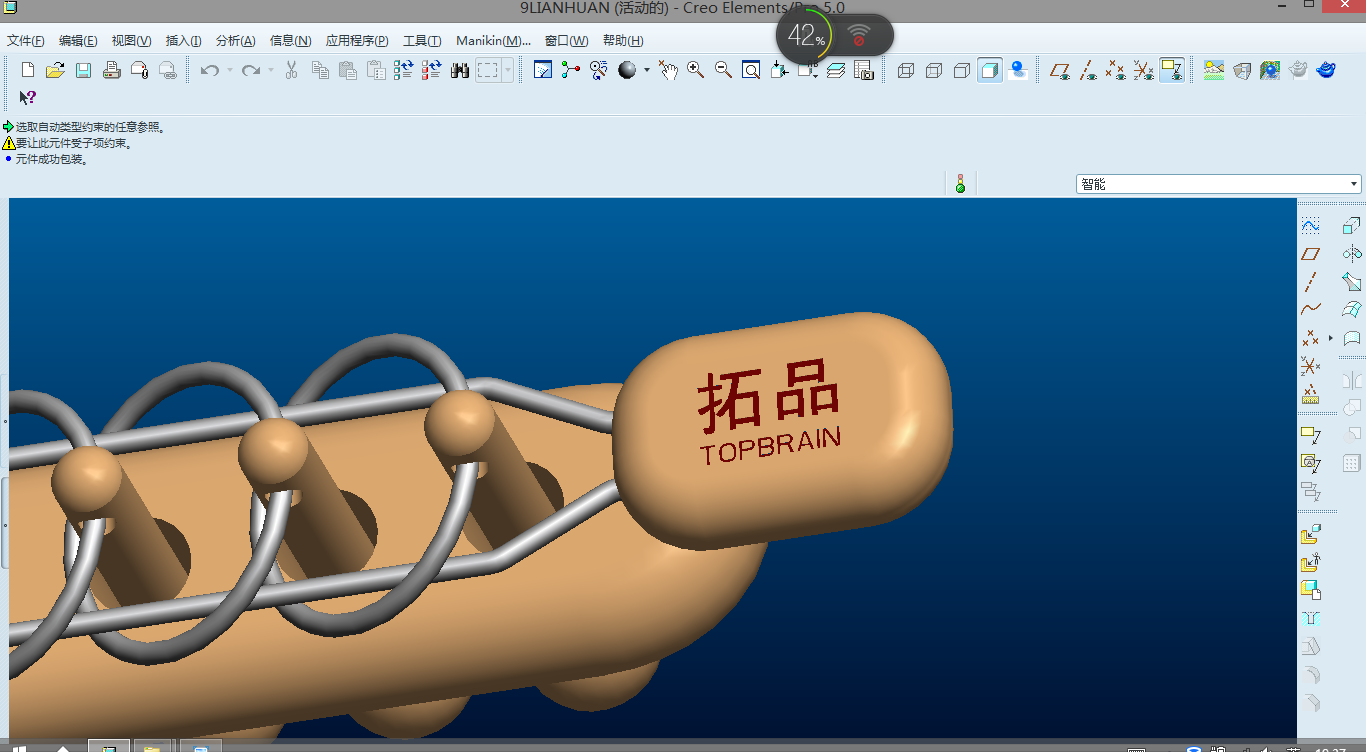Screen dimensions: 1366x752
Task: Toggle coordinate systems display
Action: pos(1144,70)
